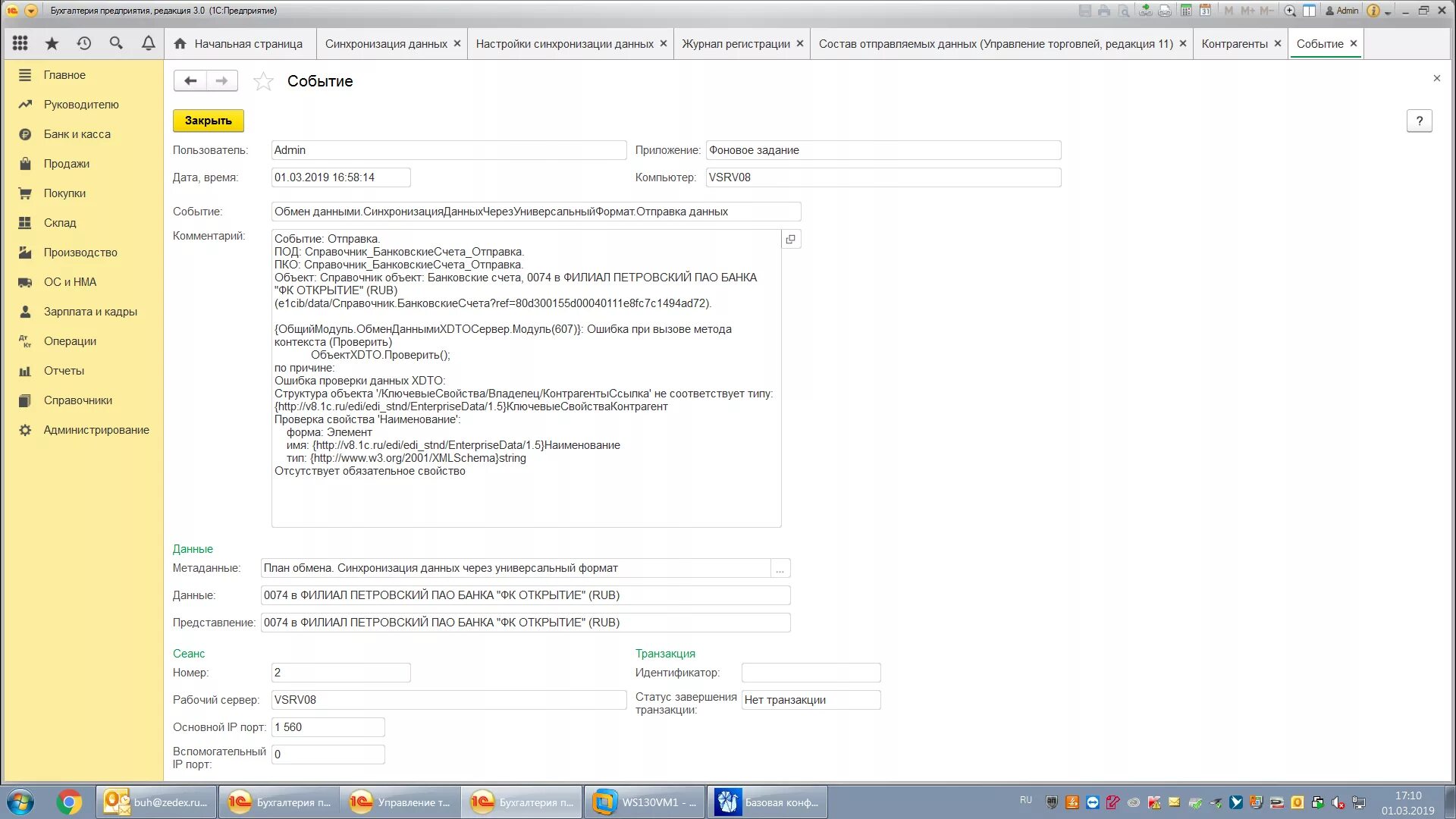Navigate forward with the right arrow
This screenshot has height=819, width=1456.
(221, 81)
